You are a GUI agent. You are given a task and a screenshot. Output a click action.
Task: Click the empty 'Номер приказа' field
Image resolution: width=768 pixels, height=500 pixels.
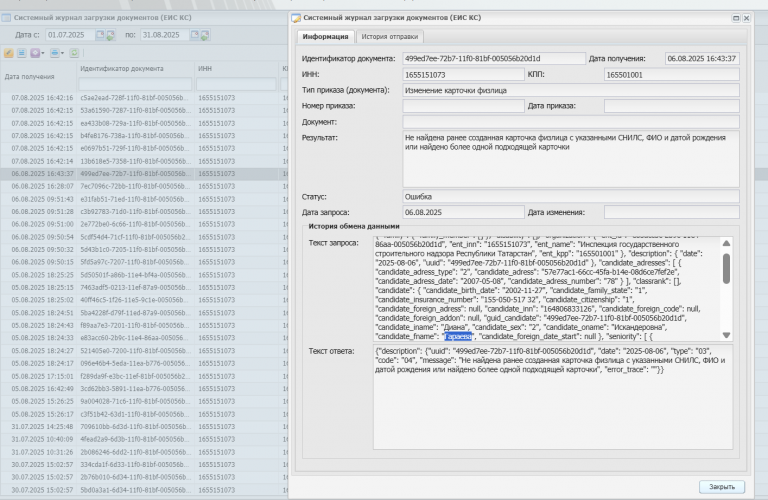[x=463, y=106]
